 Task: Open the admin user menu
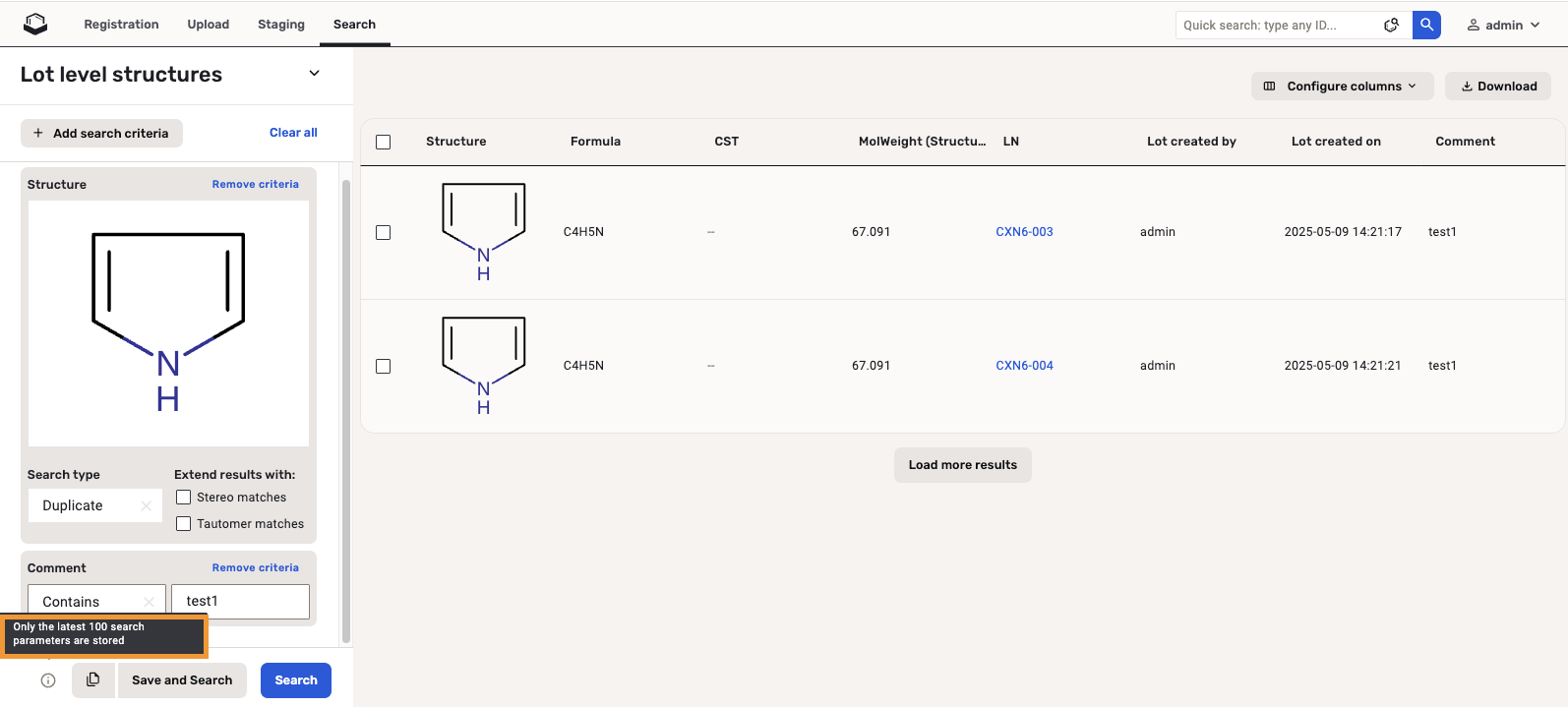(x=1503, y=26)
